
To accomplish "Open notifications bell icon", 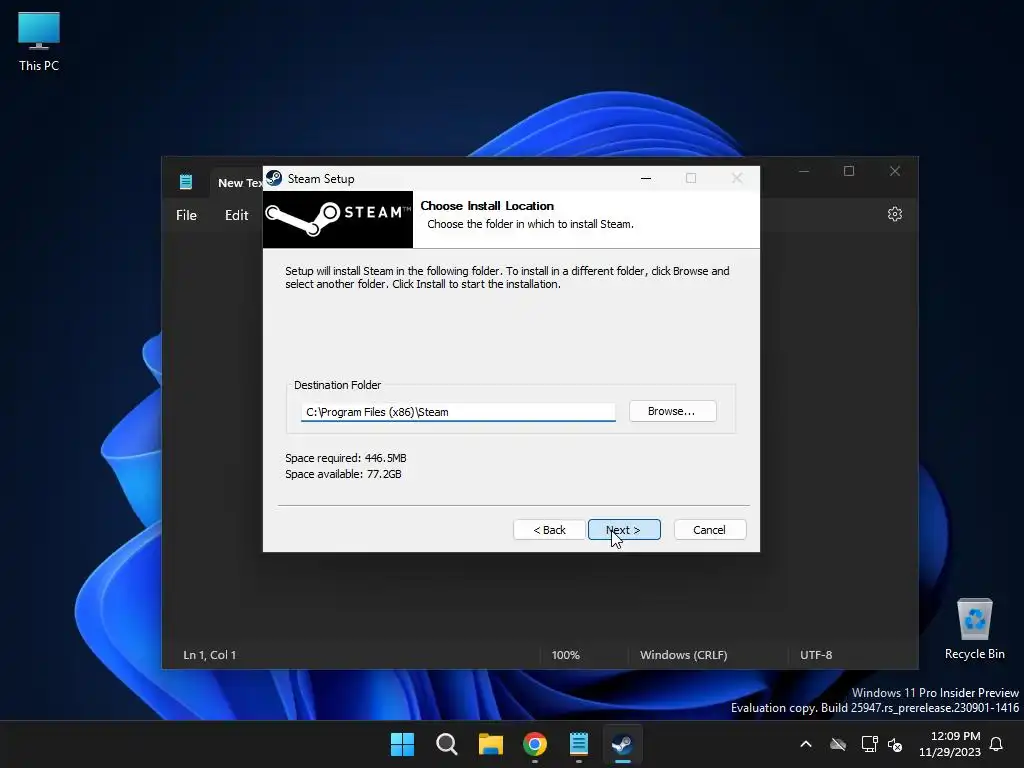I will pos(996,744).
